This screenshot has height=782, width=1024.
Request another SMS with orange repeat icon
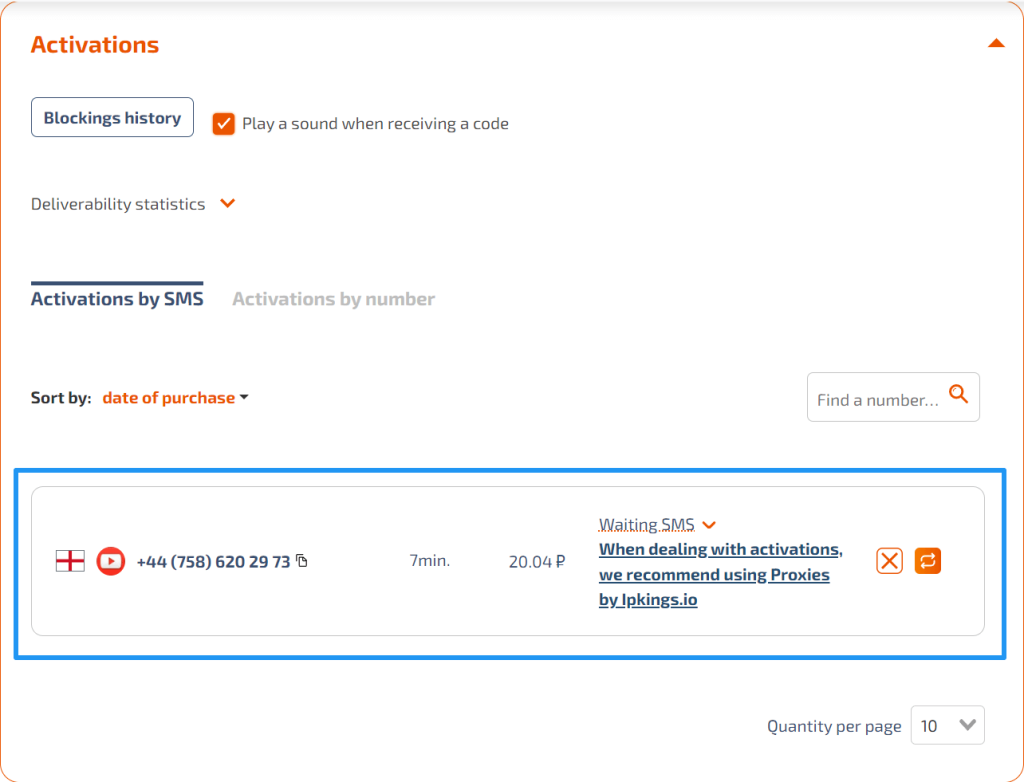[x=927, y=561]
